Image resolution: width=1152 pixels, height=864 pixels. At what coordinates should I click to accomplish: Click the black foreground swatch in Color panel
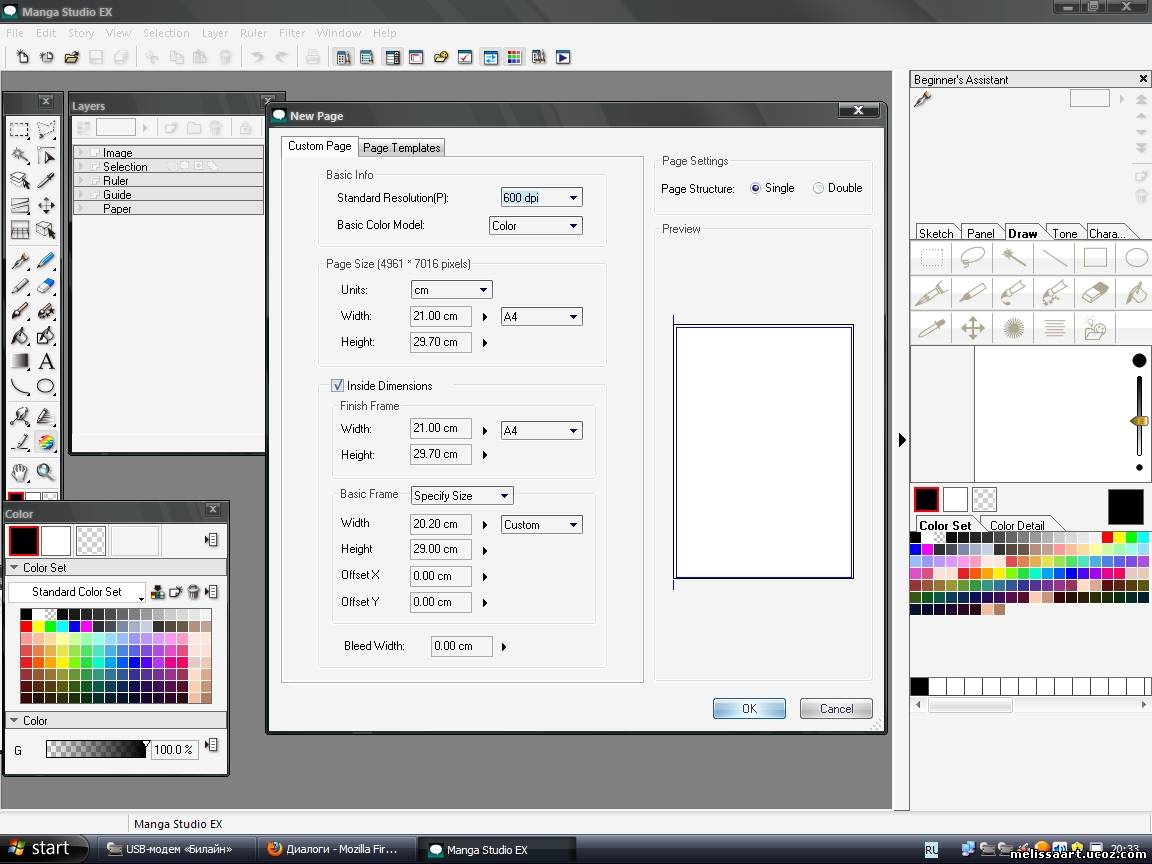click(x=24, y=541)
